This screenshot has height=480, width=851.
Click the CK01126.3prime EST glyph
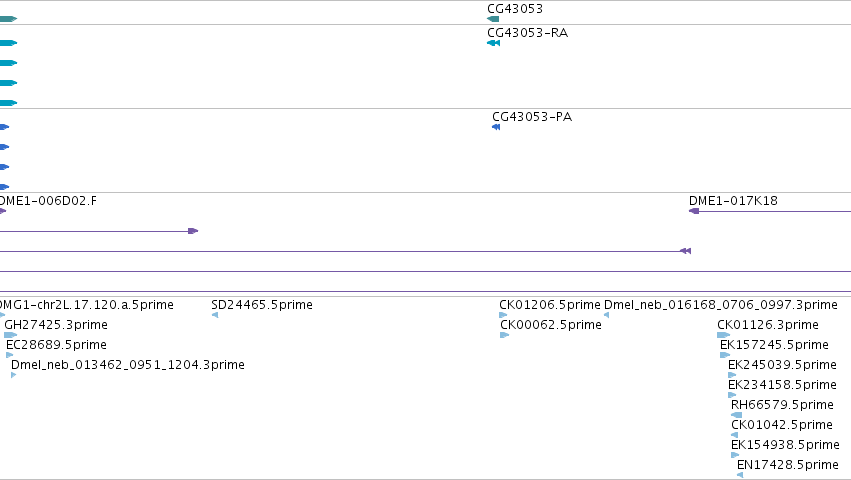[x=723, y=335]
